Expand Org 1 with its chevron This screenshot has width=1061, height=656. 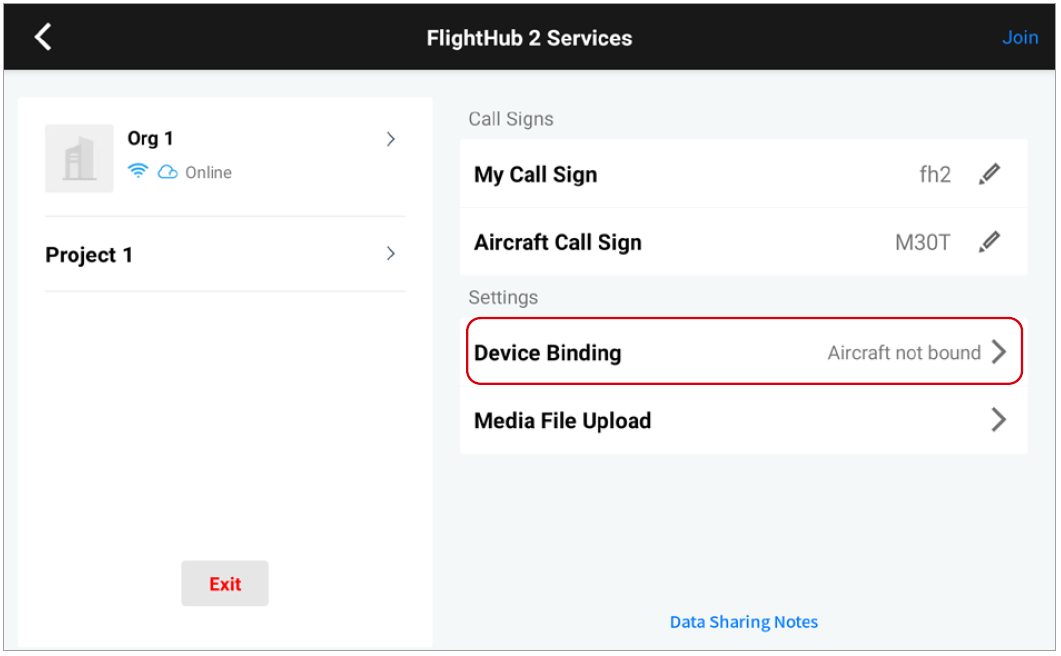391,139
